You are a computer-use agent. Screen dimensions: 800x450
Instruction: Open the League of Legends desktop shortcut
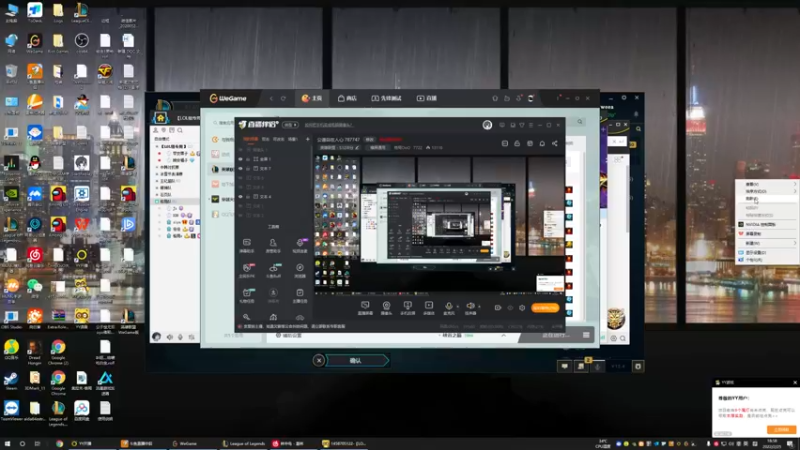point(58,412)
